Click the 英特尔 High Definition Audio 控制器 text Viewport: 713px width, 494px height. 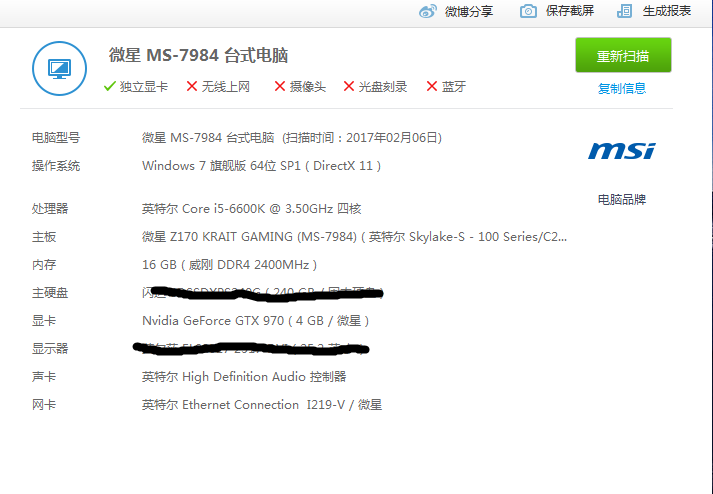coord(244,377)
